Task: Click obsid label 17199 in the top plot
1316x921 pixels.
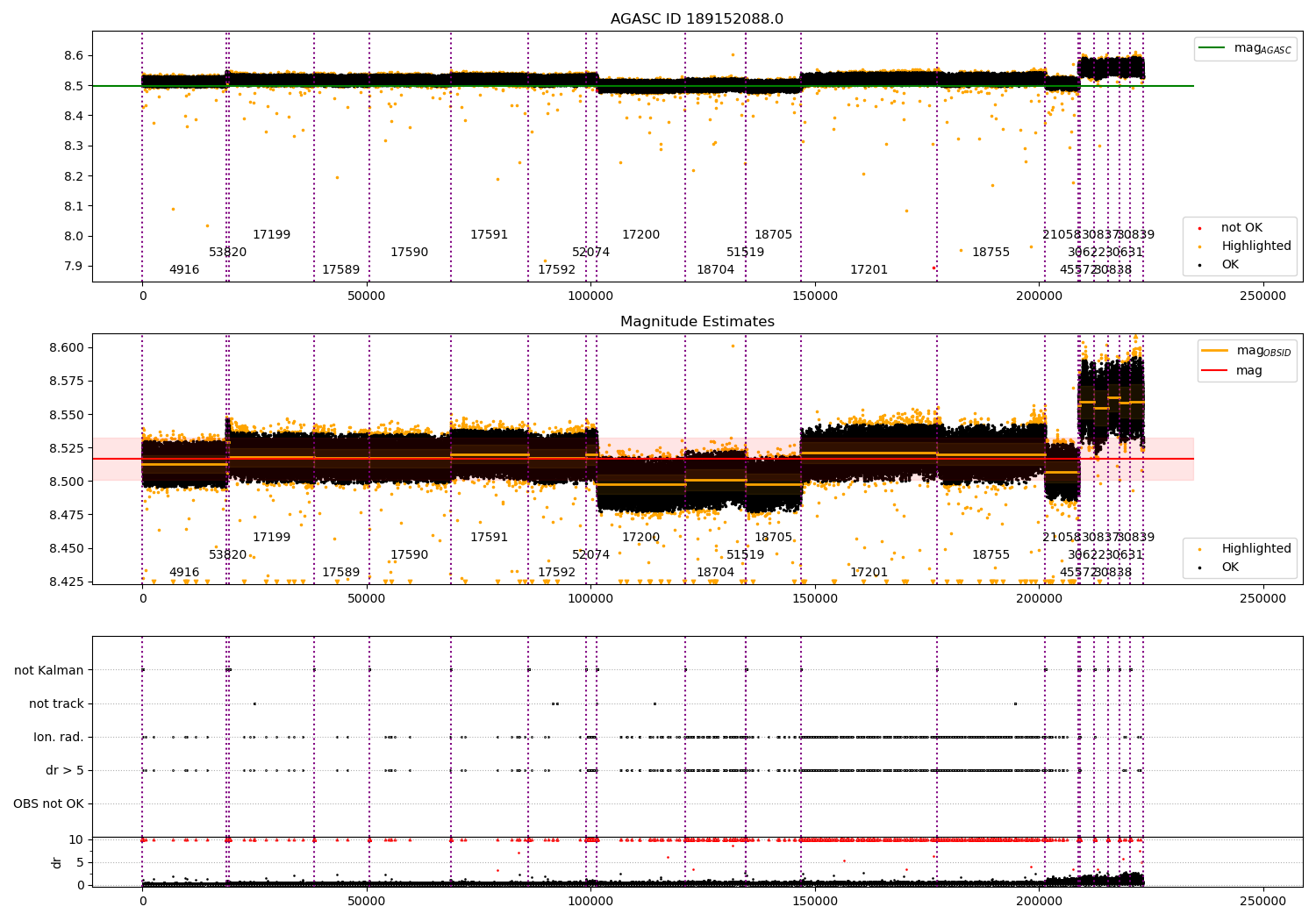Action: [272, 235]
